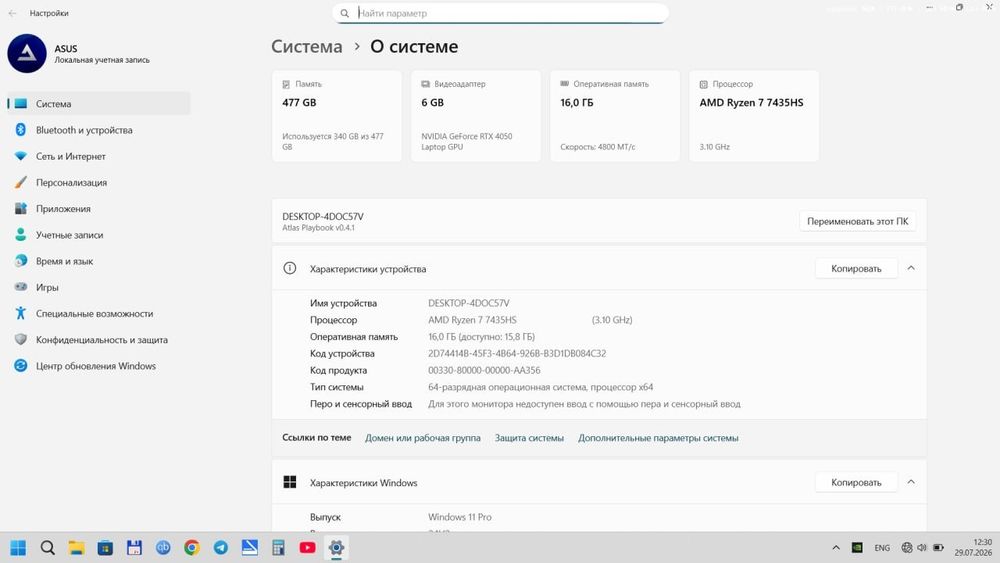Collapse Характеристики Windows section
The image size is (1000, 563).
[911, 482]
